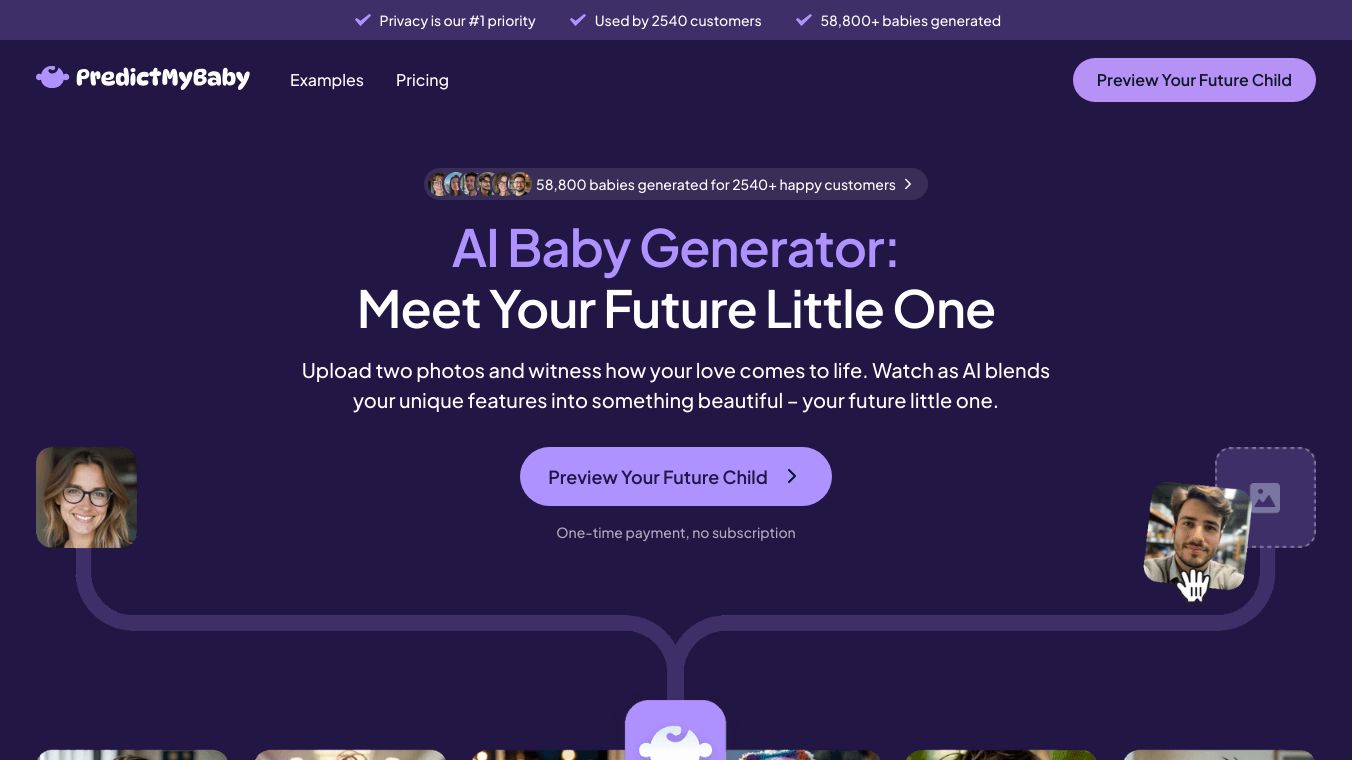Click the header Preview Your Future Child button
This screenshot has height=760, width=1352.
1194,80
